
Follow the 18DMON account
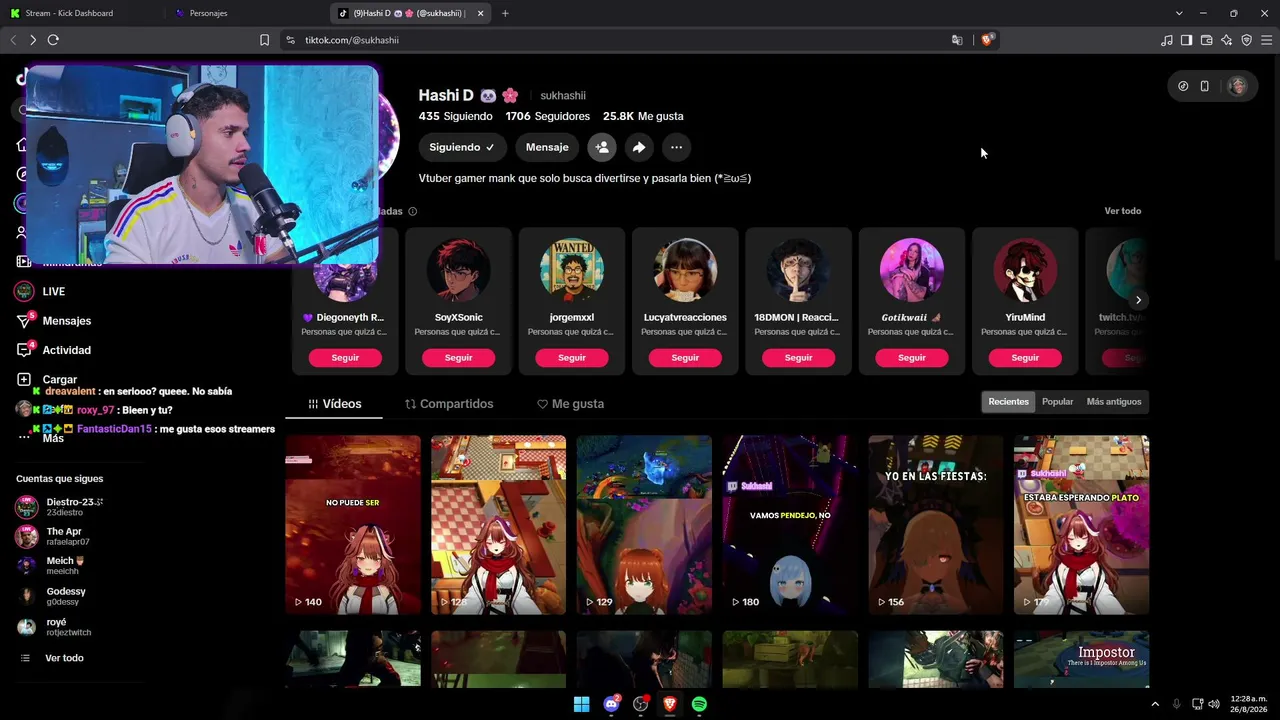coord(798,357)
